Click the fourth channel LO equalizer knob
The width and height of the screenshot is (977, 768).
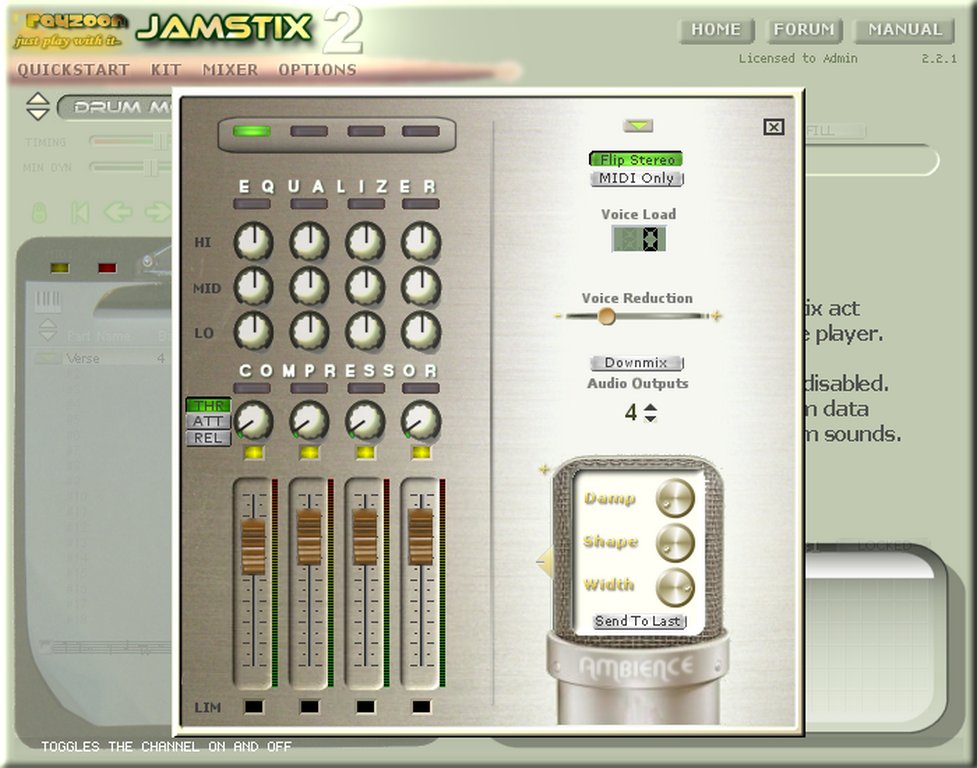click(x=421, y=330)
